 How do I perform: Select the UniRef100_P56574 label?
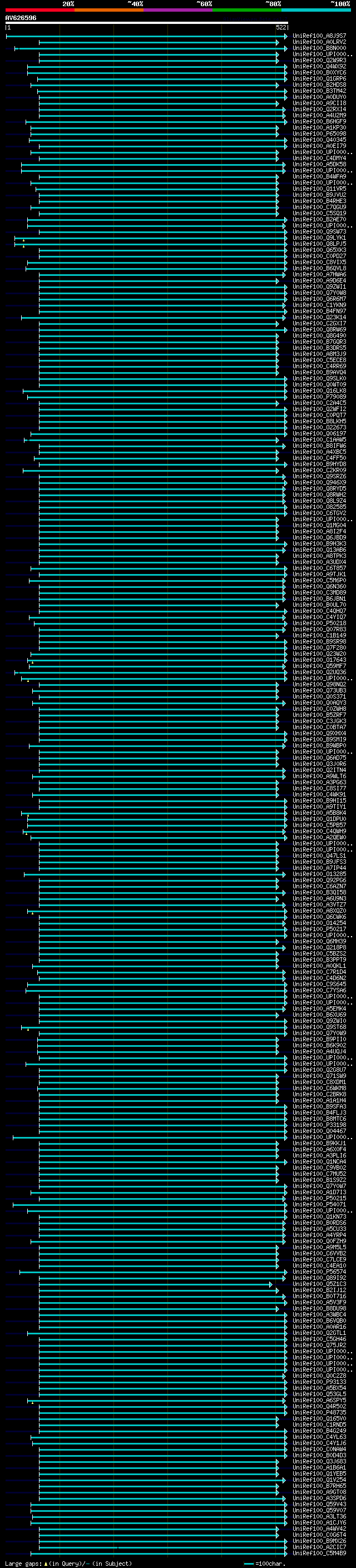pos(319,1272)
